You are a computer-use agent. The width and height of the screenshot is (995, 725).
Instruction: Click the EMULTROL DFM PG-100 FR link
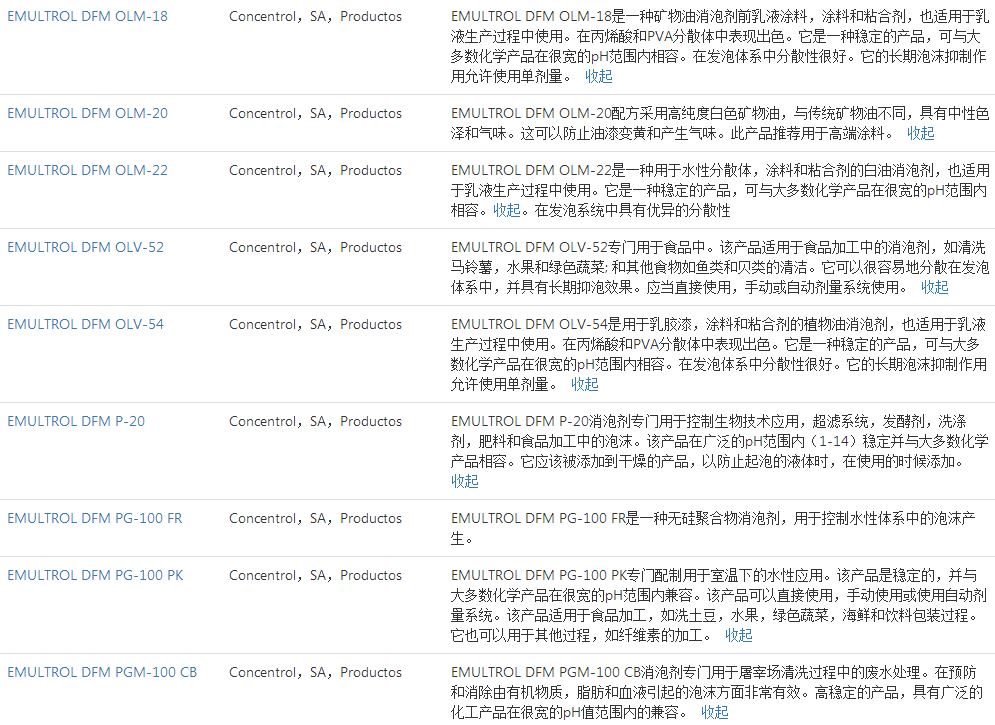[x=95, y=518]
